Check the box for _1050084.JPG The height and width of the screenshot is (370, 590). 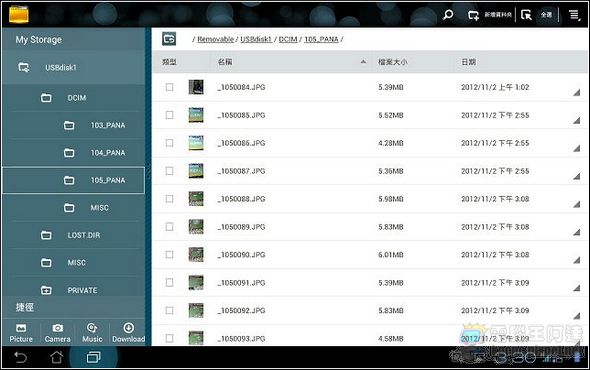coord(169,87)
